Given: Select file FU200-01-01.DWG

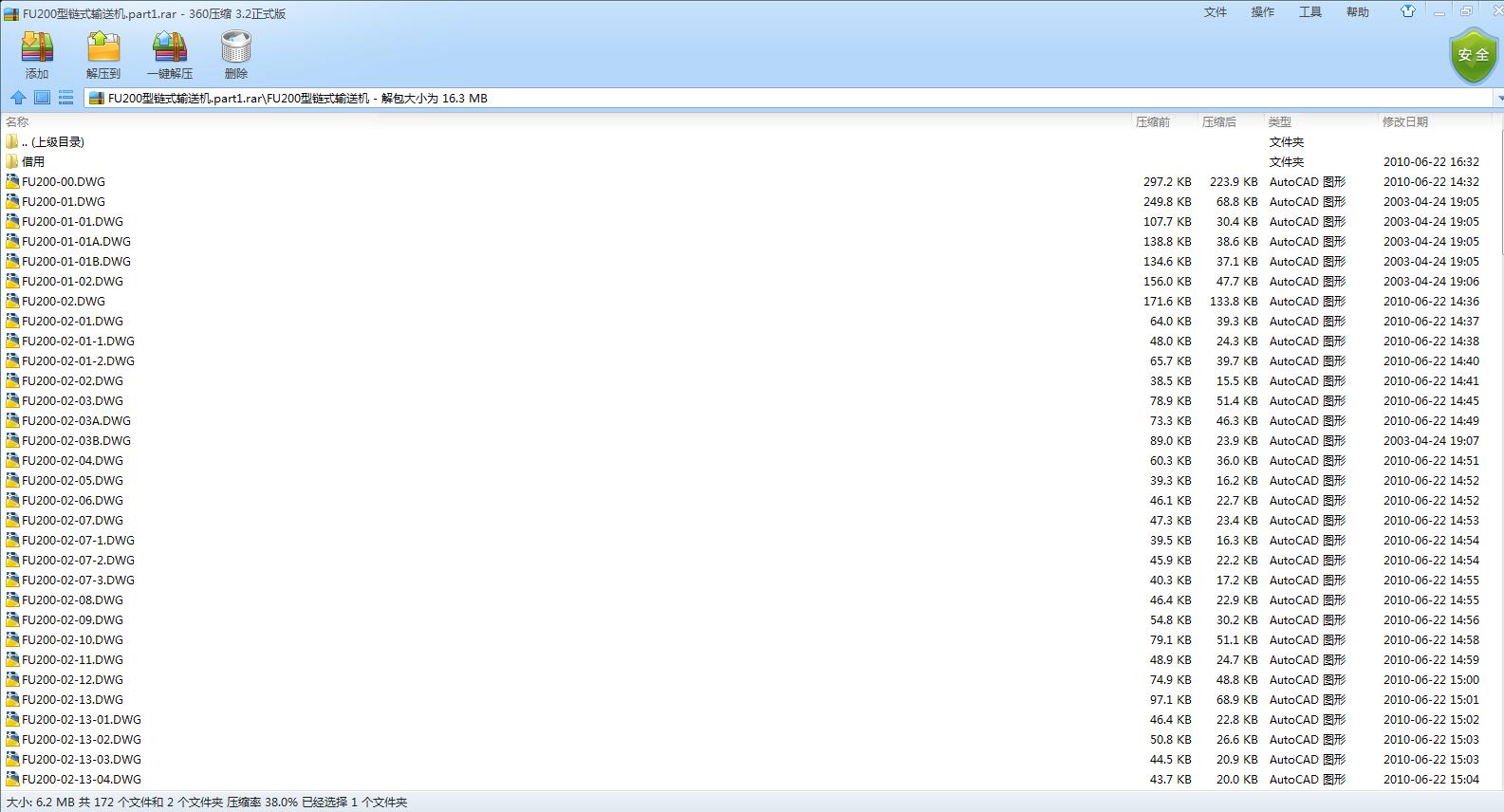Looking at the screenshot, I should [x=72, y=221].
